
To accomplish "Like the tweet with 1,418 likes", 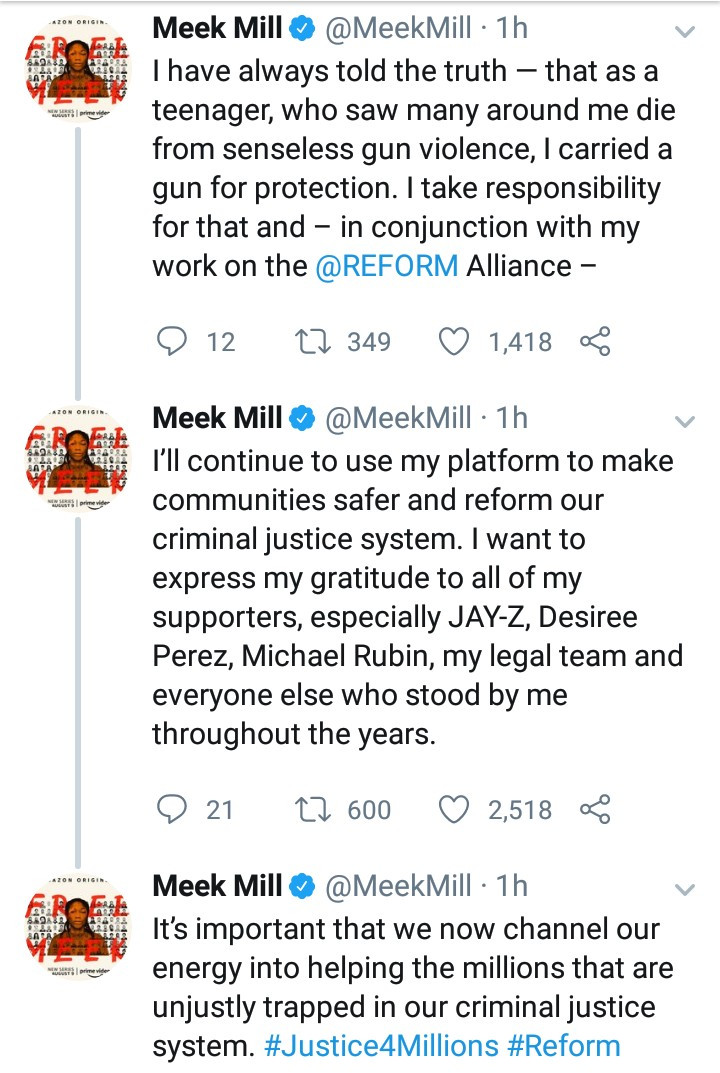I will [x=455, y=342].
